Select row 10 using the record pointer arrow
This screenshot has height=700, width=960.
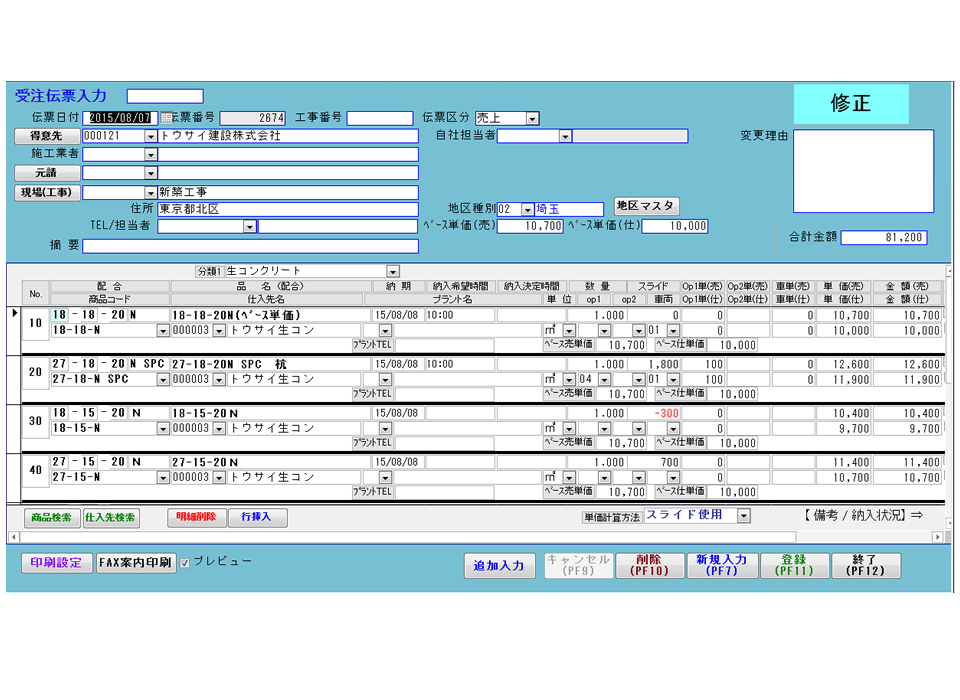coord(14,314)
